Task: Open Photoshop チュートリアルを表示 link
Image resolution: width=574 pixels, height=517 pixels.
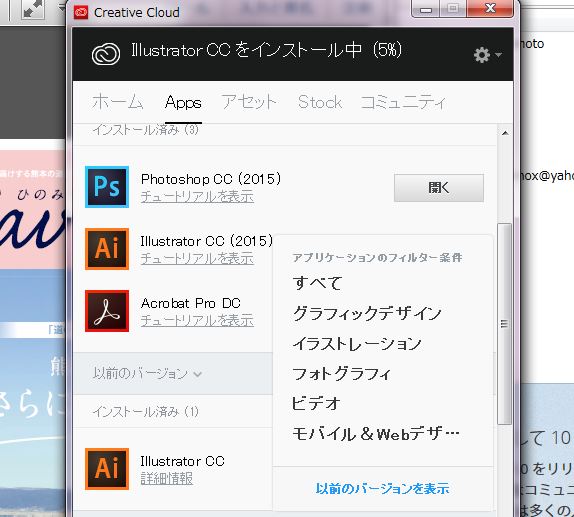Action: [x=197, y=197]
